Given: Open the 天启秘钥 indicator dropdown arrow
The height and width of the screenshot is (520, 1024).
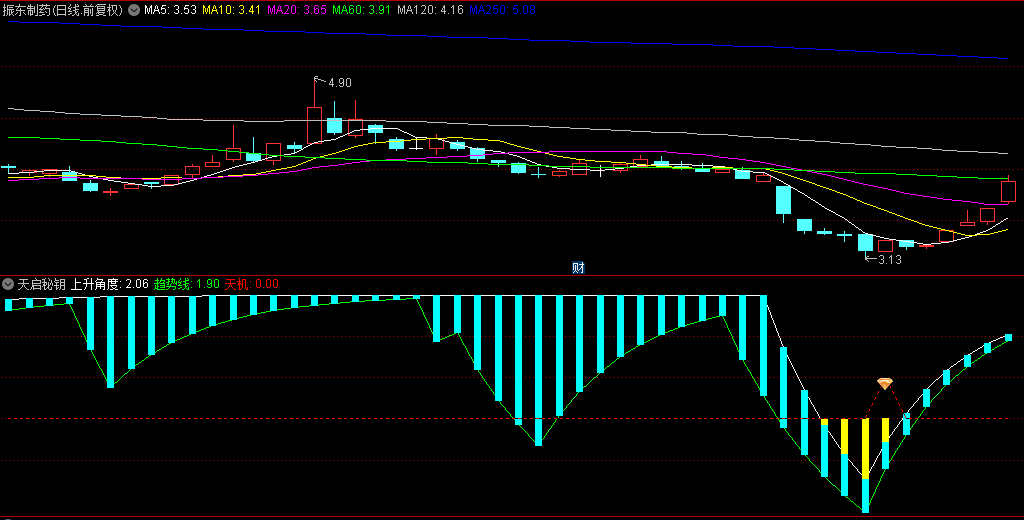Looking at the screenshot, I should (8, 284).
